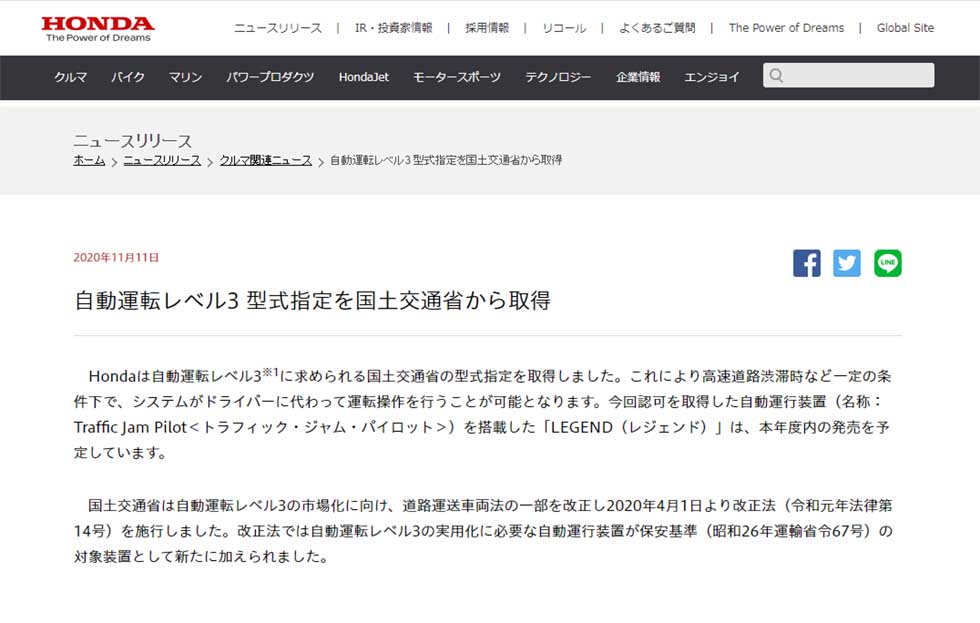The height and width of the screenshot is (623, 980).
Task: Go to HondaJet section
Action: (x=364, y=77)
